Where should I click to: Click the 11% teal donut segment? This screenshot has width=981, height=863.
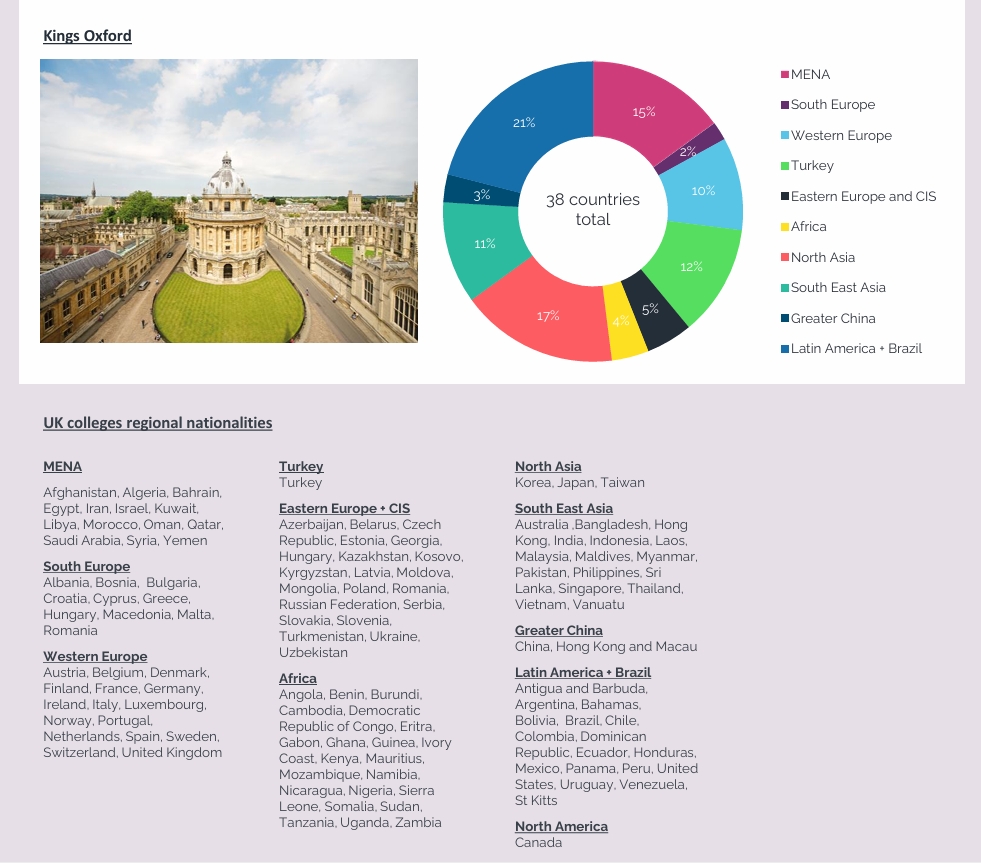tap(484, 243)
